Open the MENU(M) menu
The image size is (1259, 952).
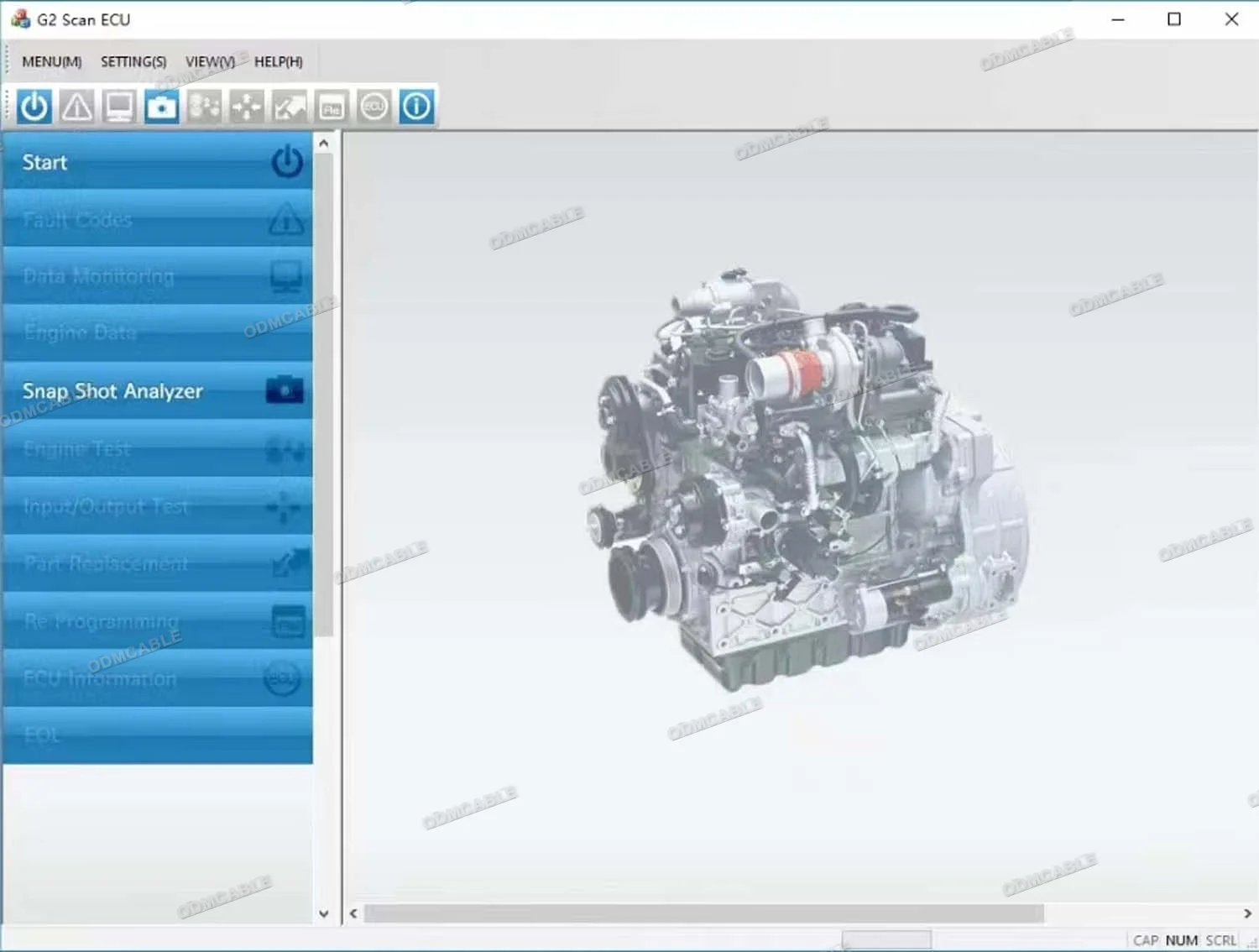point(51,62)
